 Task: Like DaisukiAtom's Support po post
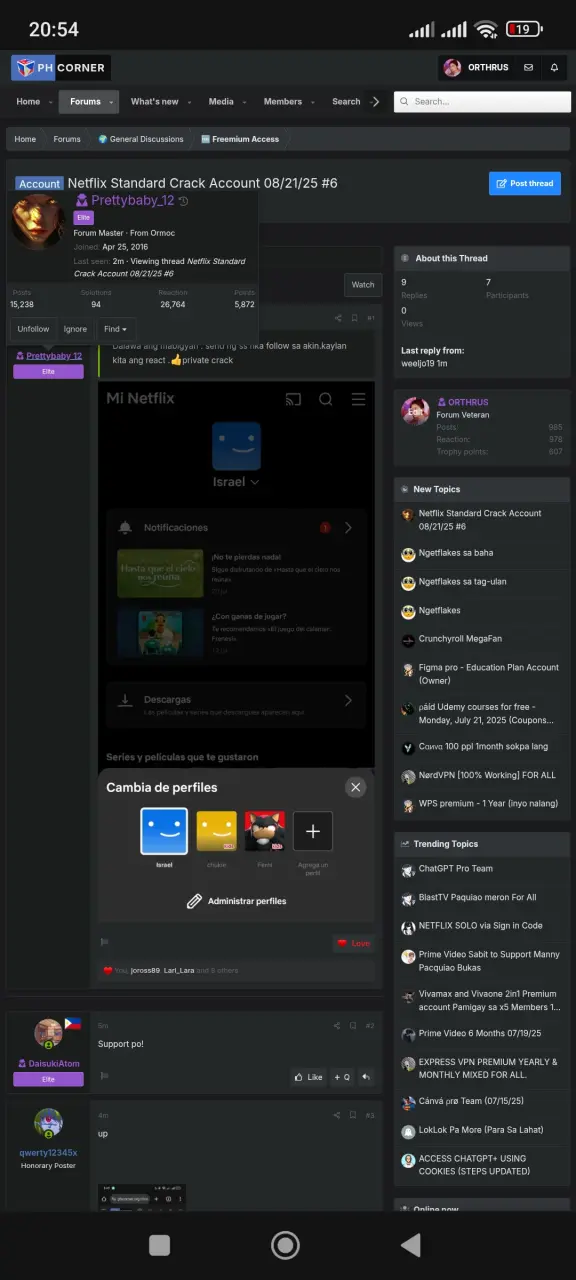(308, 1077)
